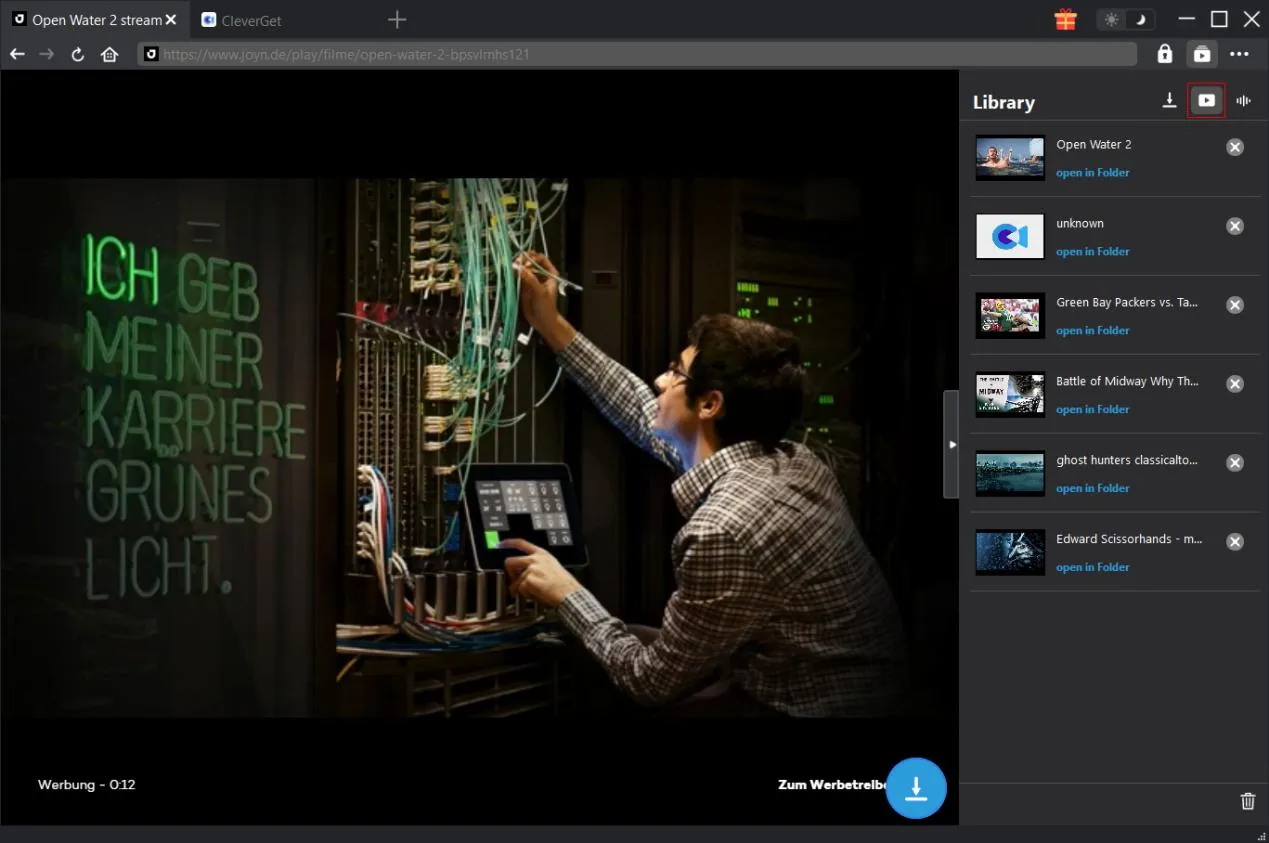Click the gift box promotion icon
Screen dimensions: 1269x843
[x=1065, y=20]
